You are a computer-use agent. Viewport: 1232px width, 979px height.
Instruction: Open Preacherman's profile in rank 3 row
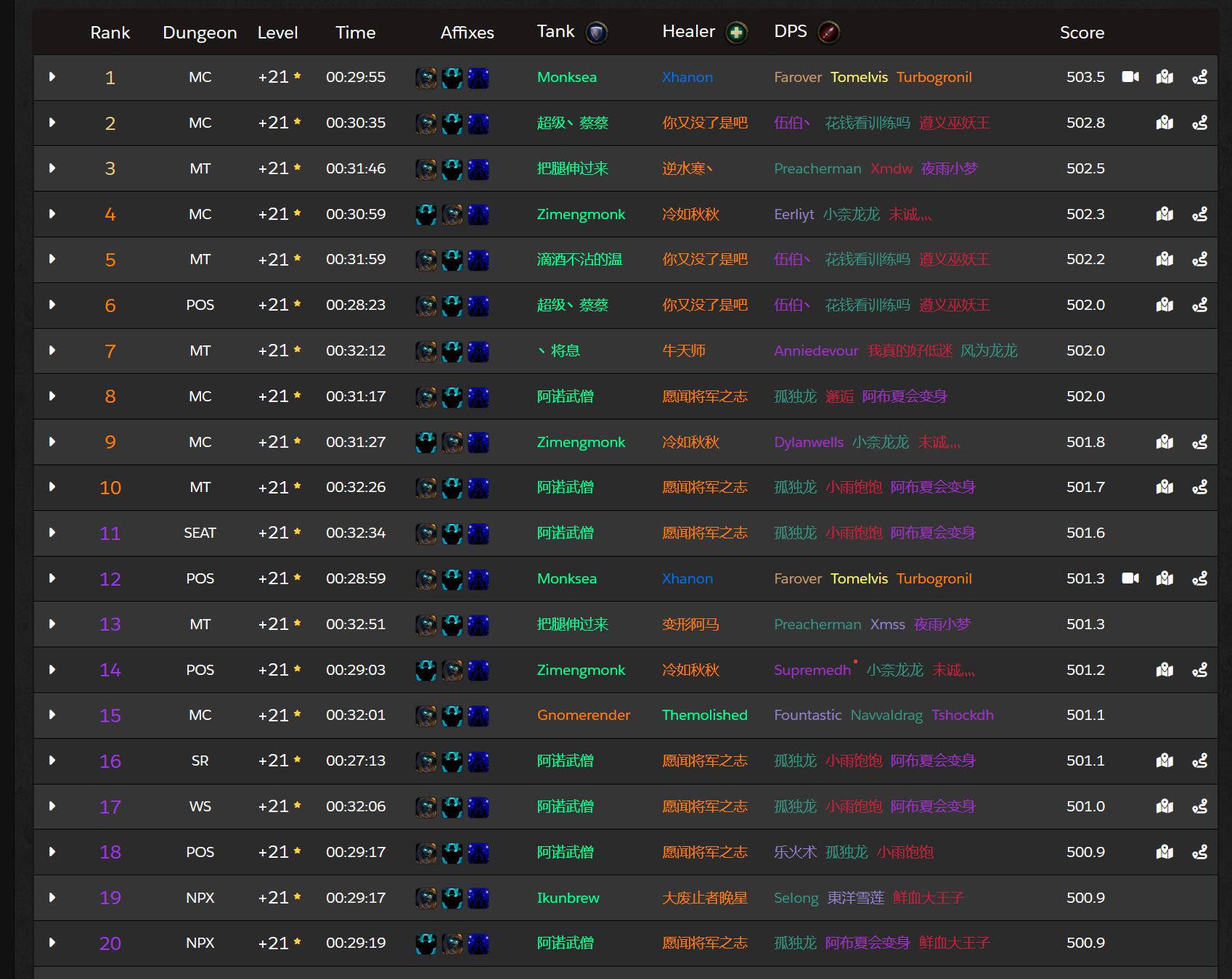tap(817, 168)
